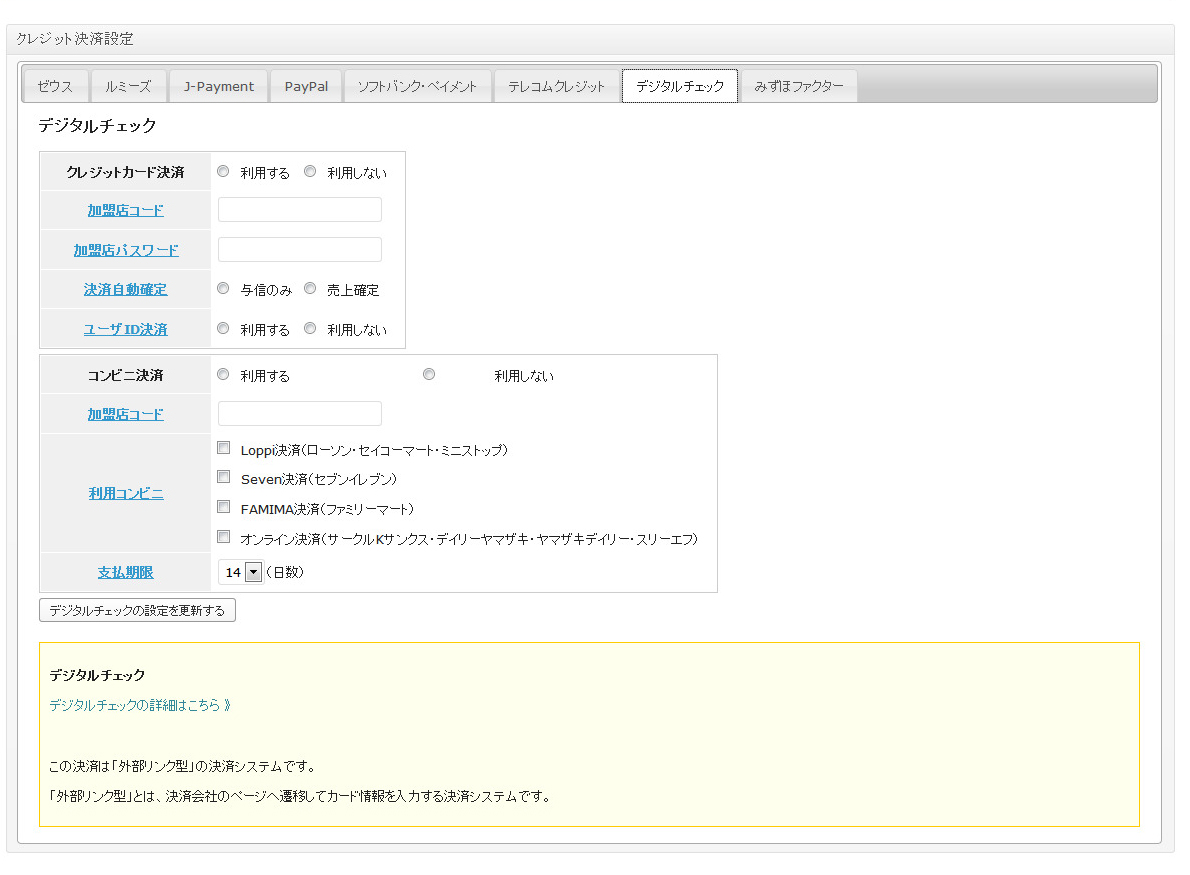Select 利用しない for クレジットカード決済
Viewport: 1190px width, 875px height.
pyautogui.click(x=310, y=172)
